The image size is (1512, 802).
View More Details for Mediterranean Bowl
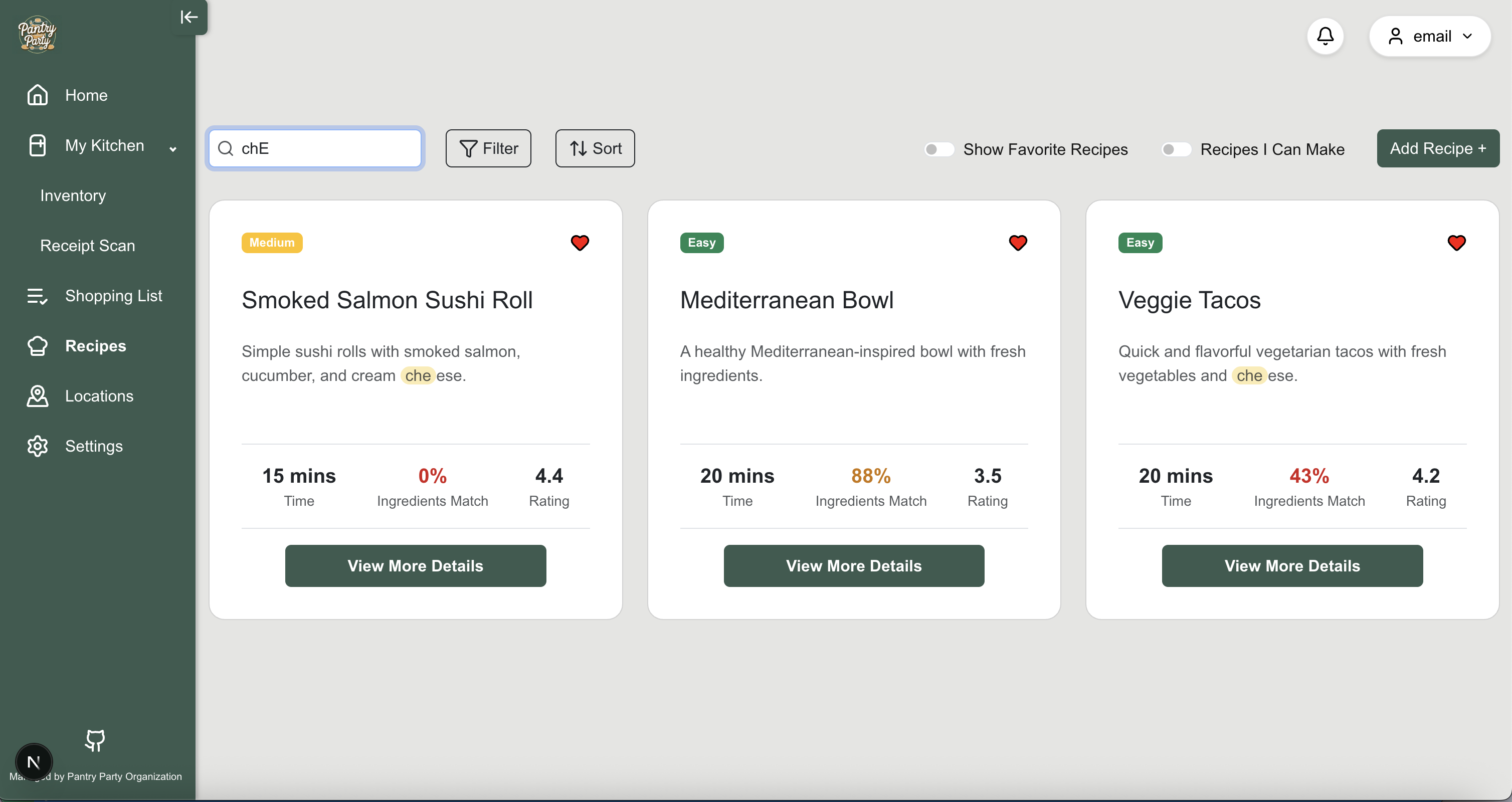coord(853,565)
